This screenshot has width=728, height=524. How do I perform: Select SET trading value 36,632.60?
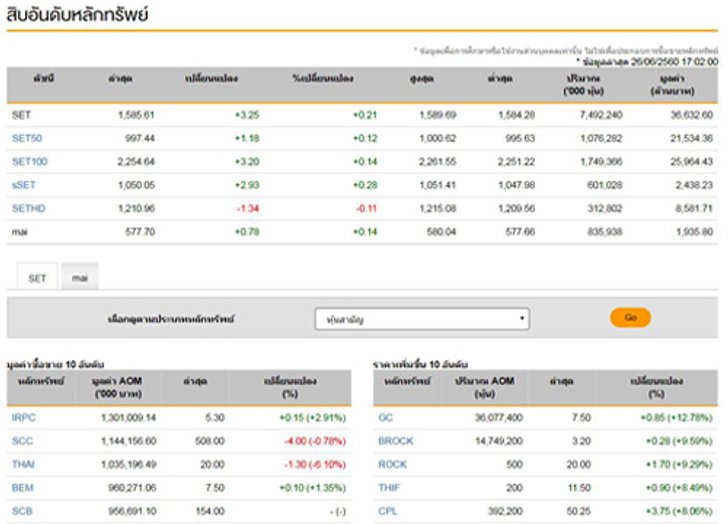point(691,115)
